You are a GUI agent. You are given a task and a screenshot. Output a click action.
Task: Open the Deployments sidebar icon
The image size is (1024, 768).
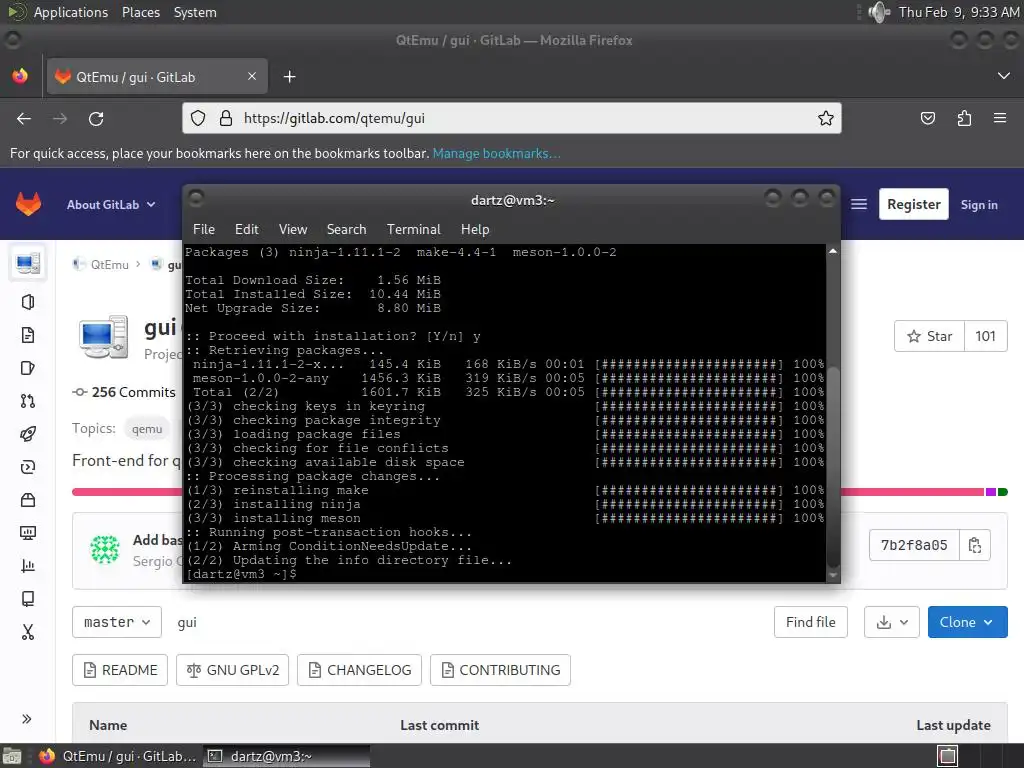pyautogui.click(x=27, y=467)
